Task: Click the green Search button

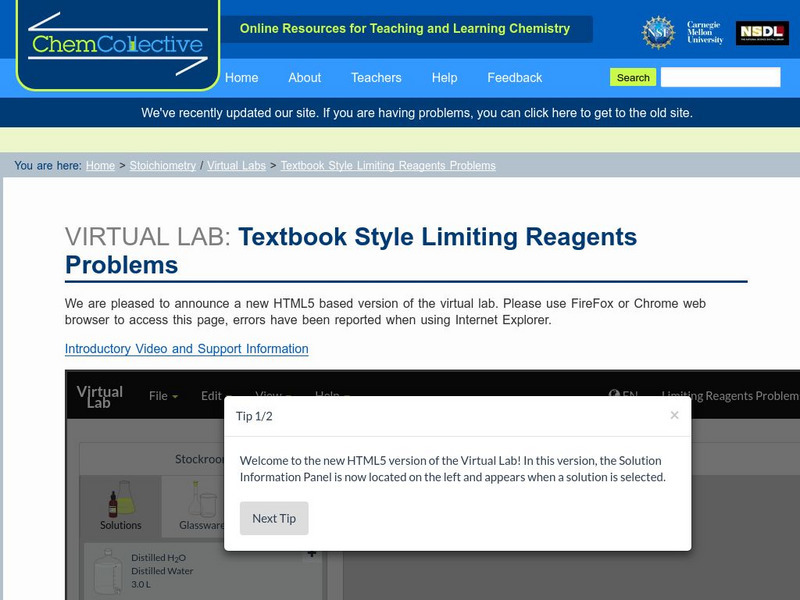Action: tap(633, 78)
